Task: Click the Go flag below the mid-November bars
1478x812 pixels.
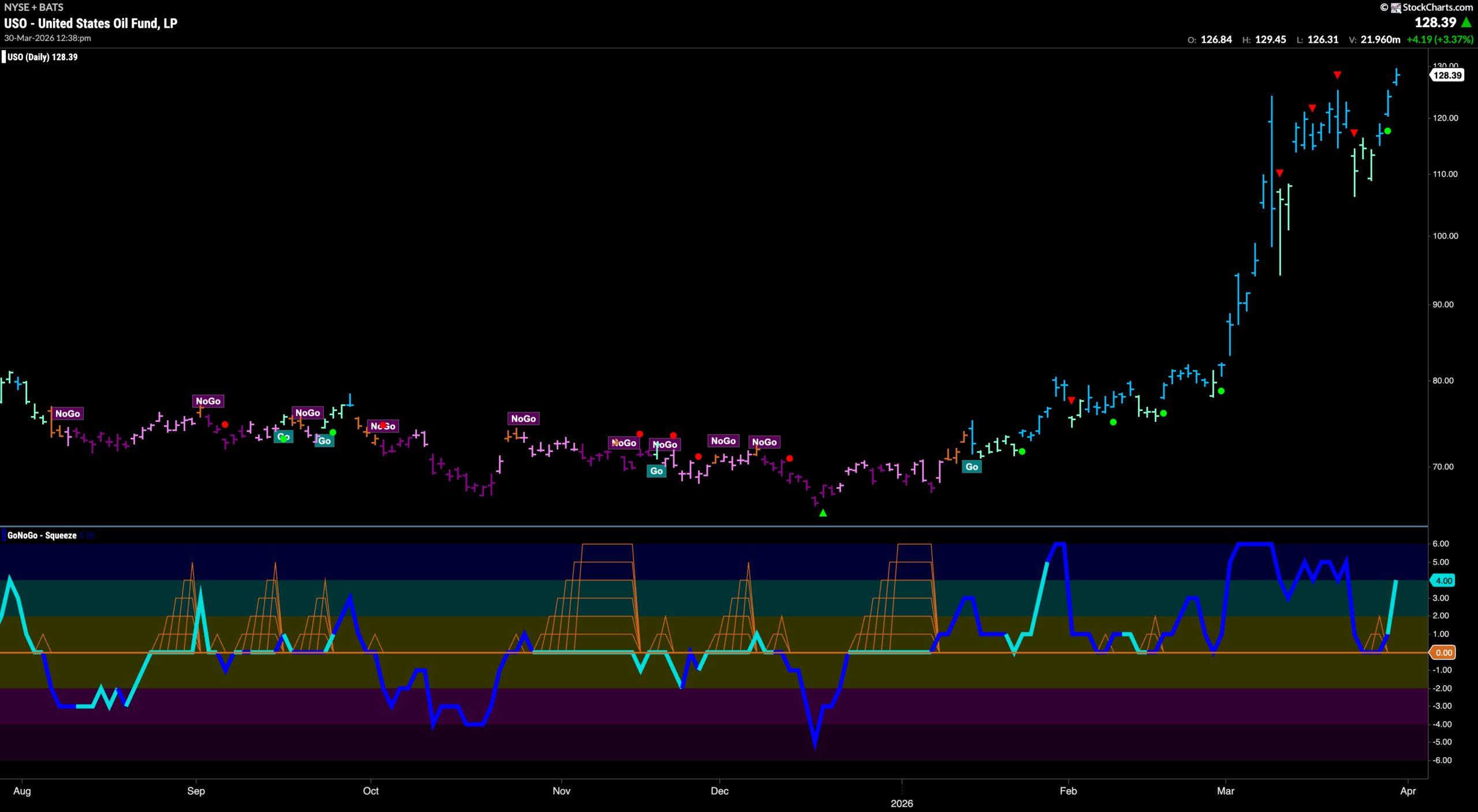Action: pyautogui.click(x=656, y=471)
